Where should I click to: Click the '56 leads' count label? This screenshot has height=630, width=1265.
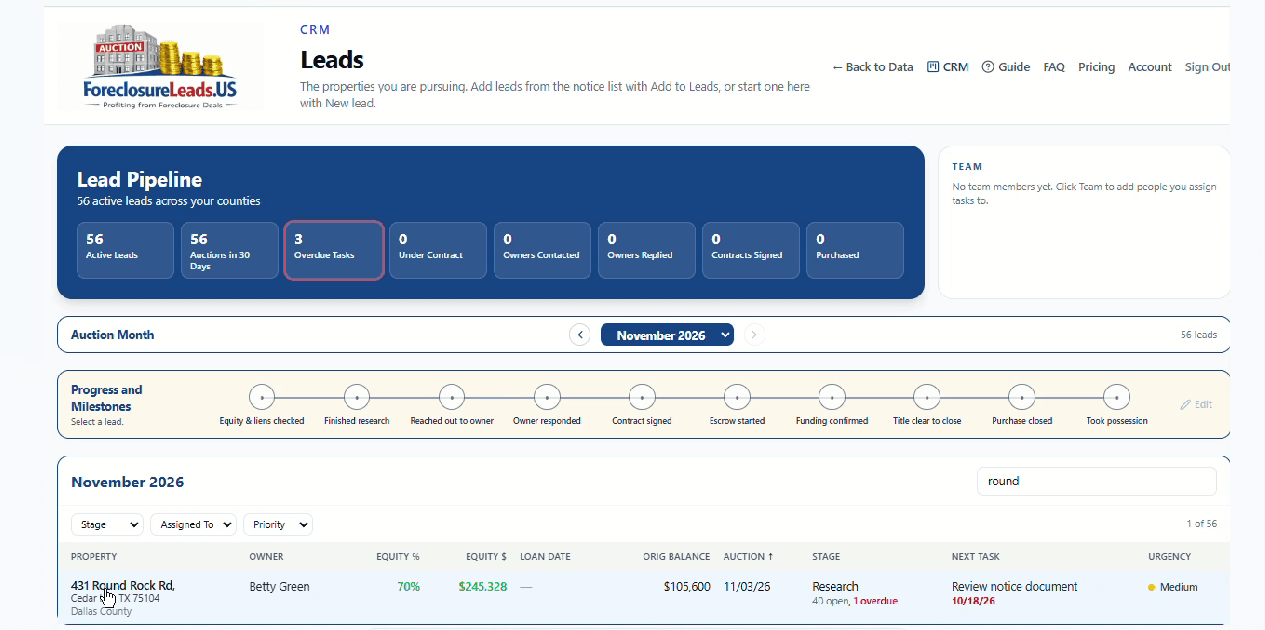pos(1199,335)
